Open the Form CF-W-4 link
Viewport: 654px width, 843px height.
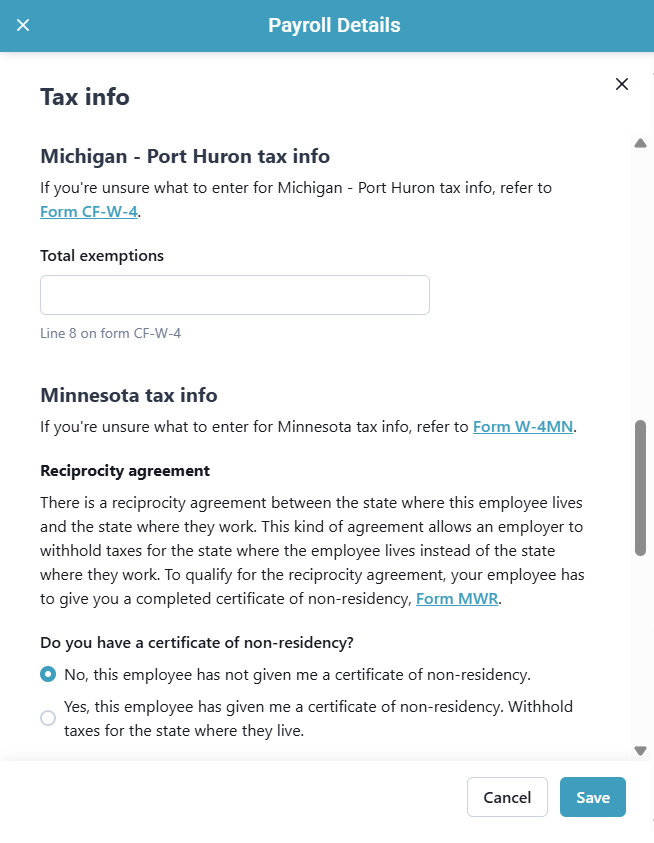(88, 212)
